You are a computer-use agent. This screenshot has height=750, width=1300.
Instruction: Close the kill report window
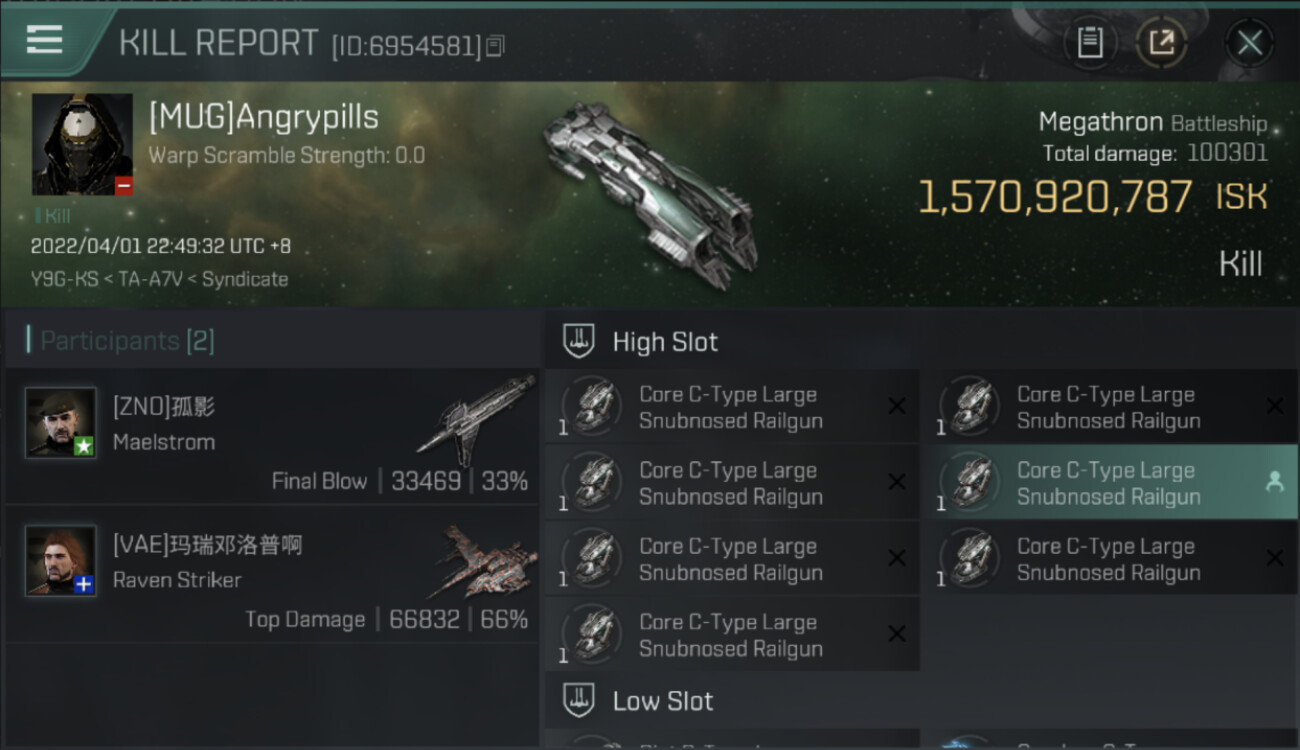[1249, 43]
